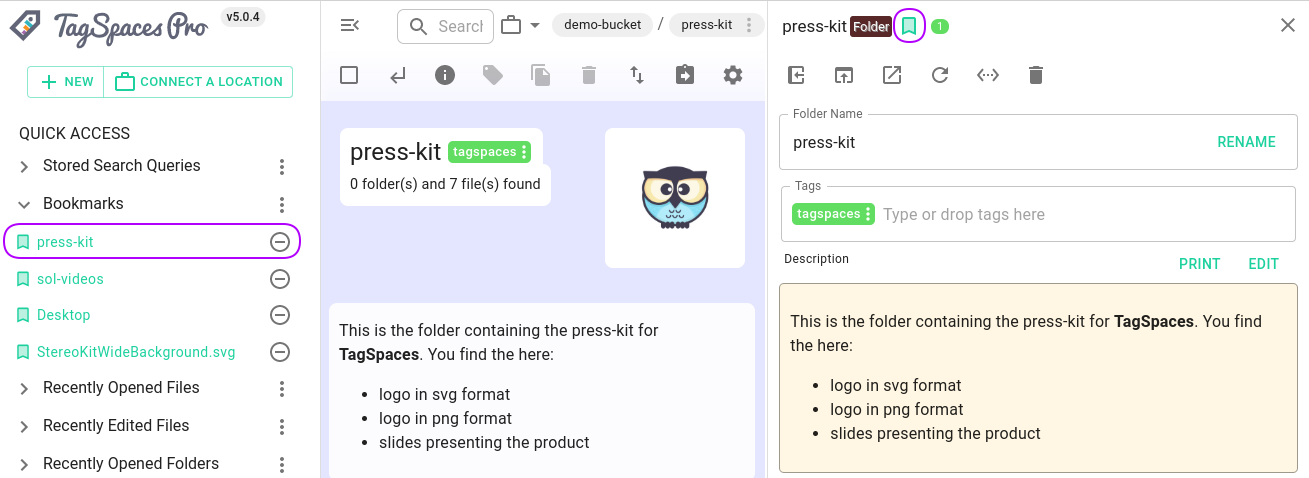Click the CONNECT A LOCATION button
Image resolution: width=1309 pixels, height=478 pixels.
pos(199,82)
